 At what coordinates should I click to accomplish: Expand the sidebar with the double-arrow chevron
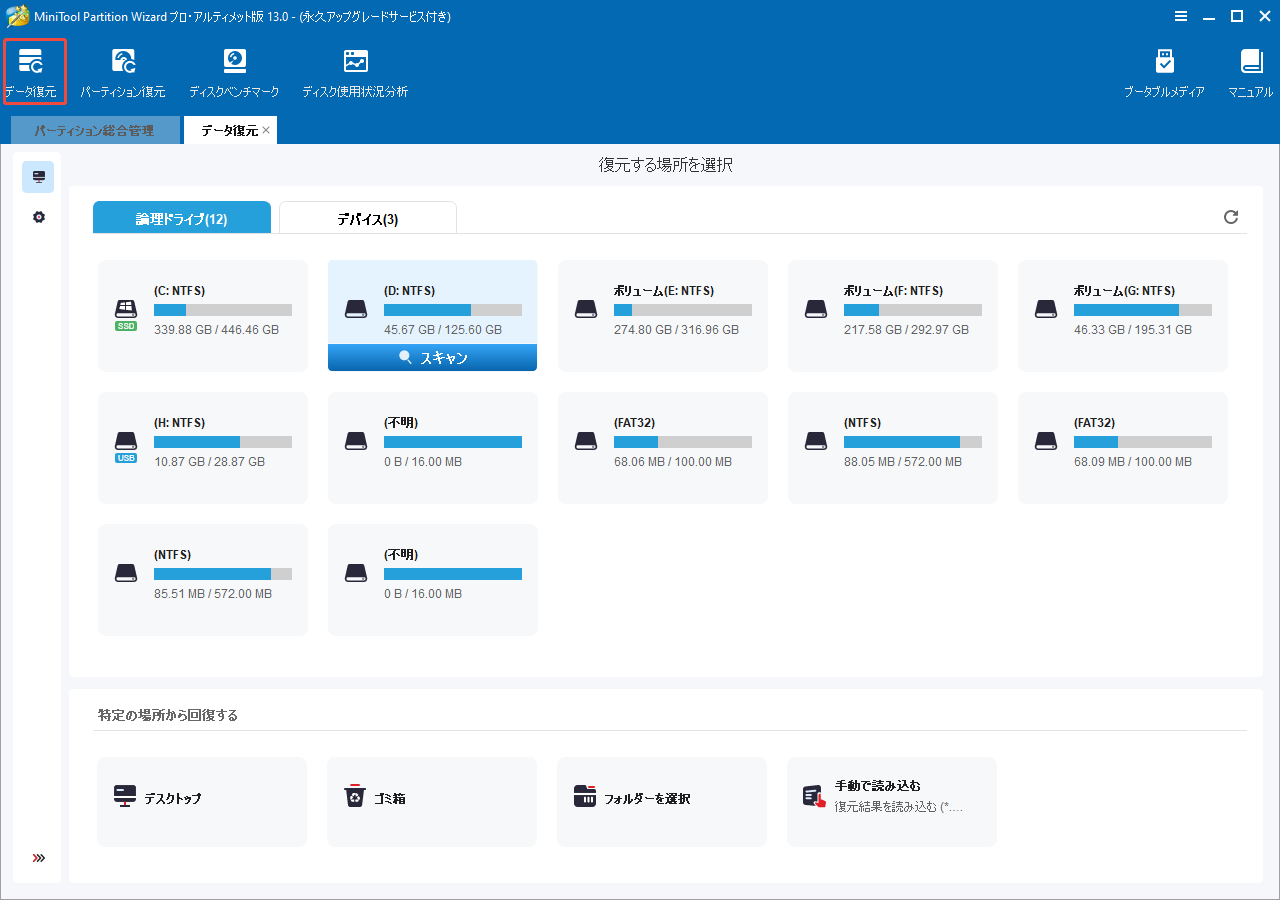tap(38, 858)
